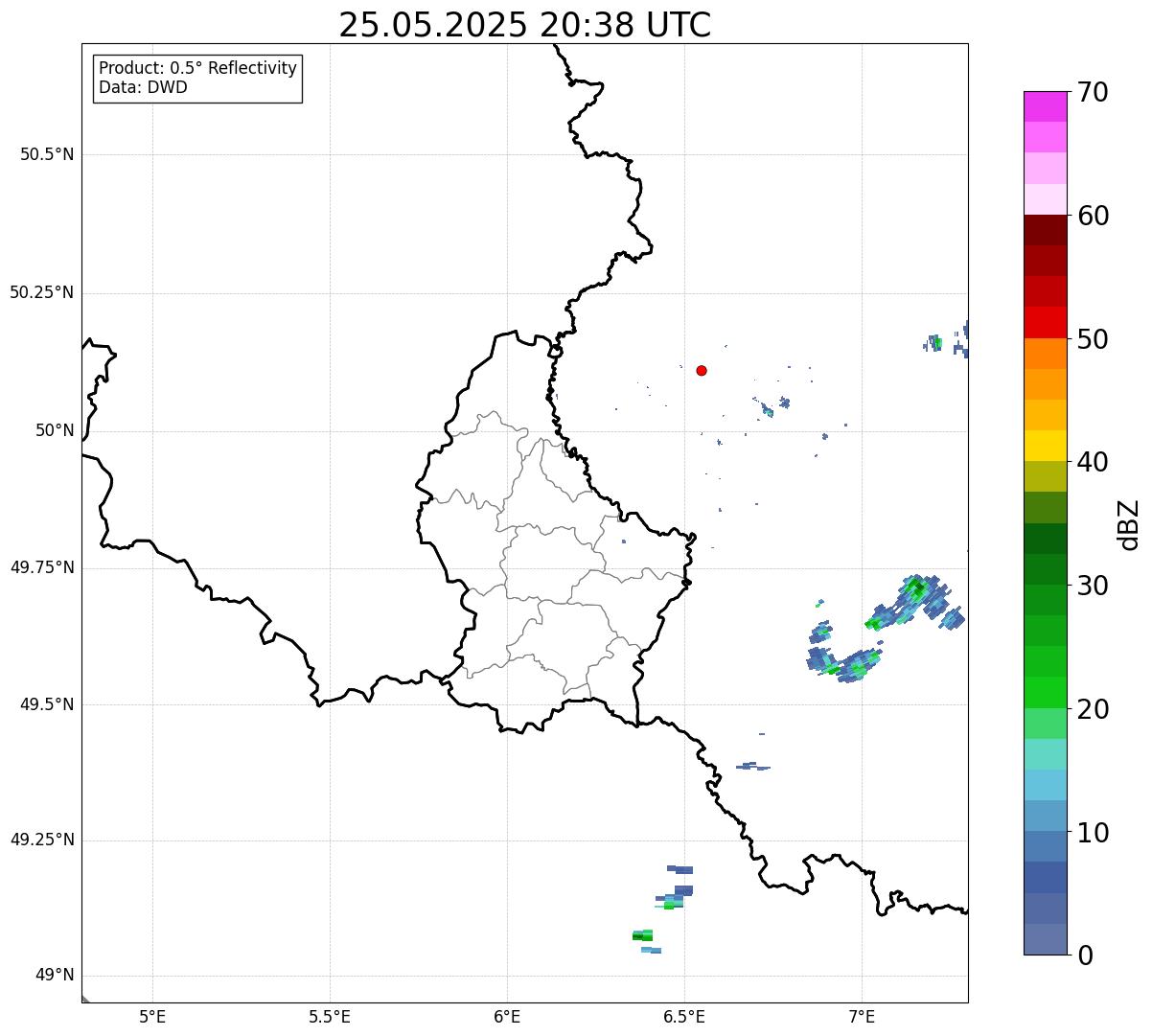
Task: Click the colorbar tick label '10'
Action: (x=1093, y=832)
